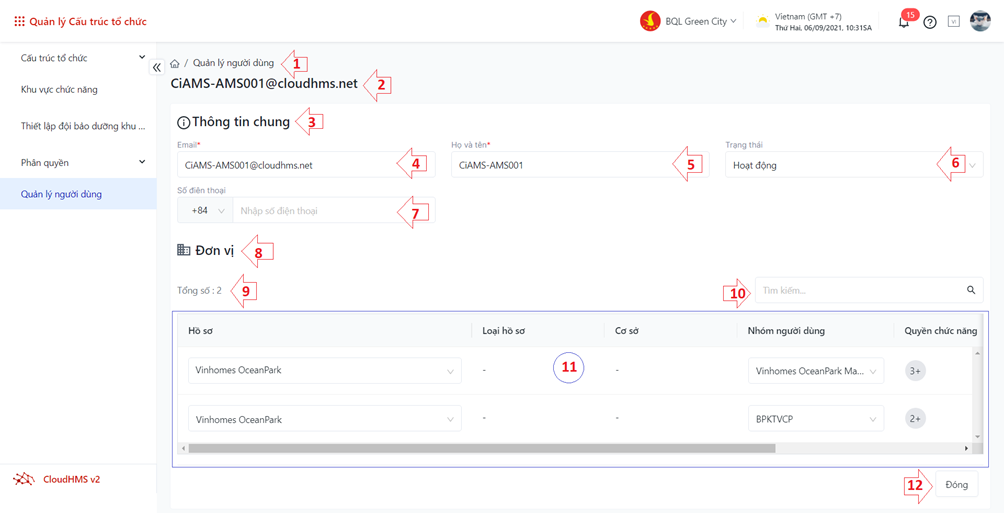Open the BQL Green City dropdown
This screenshot has height=513, width=1004.
[688, 21]
